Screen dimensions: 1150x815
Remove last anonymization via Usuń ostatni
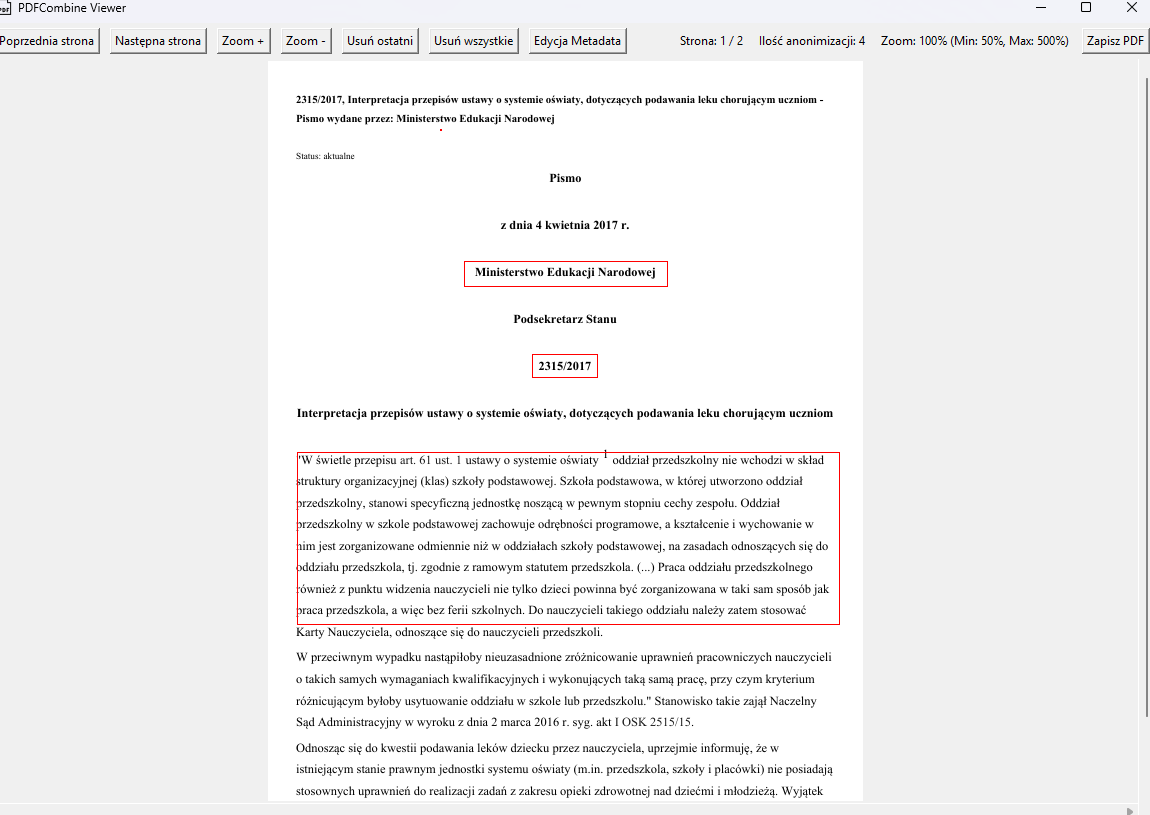pos(380,41)
